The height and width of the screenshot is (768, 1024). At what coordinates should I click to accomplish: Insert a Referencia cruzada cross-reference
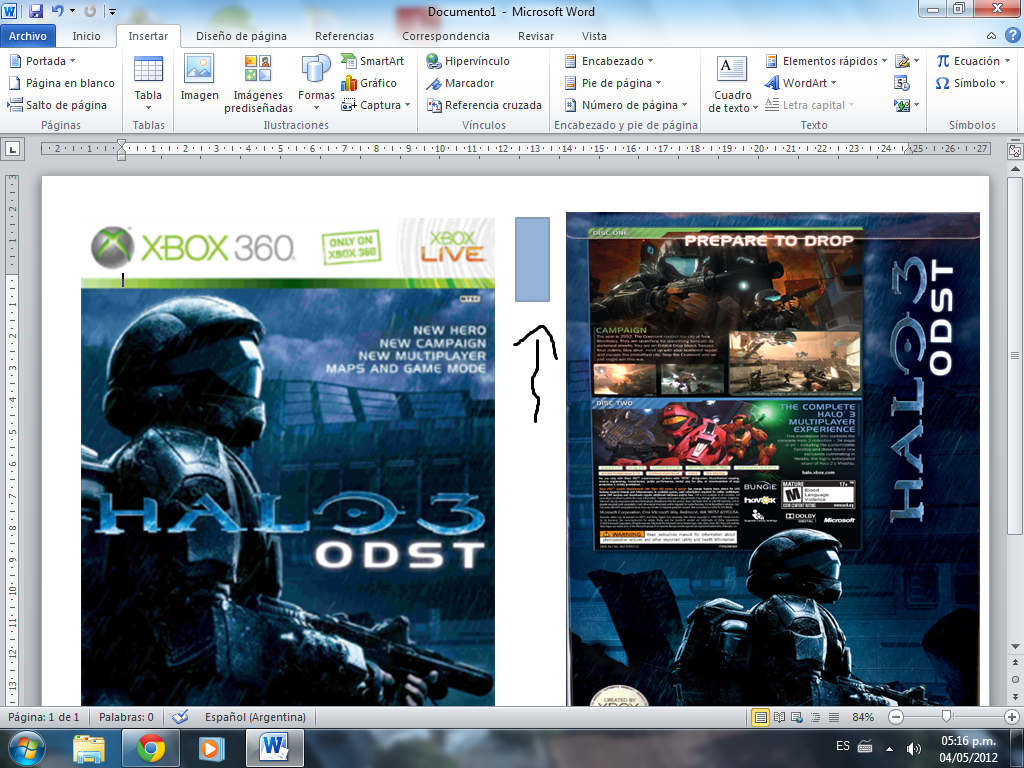click(484, 105)
